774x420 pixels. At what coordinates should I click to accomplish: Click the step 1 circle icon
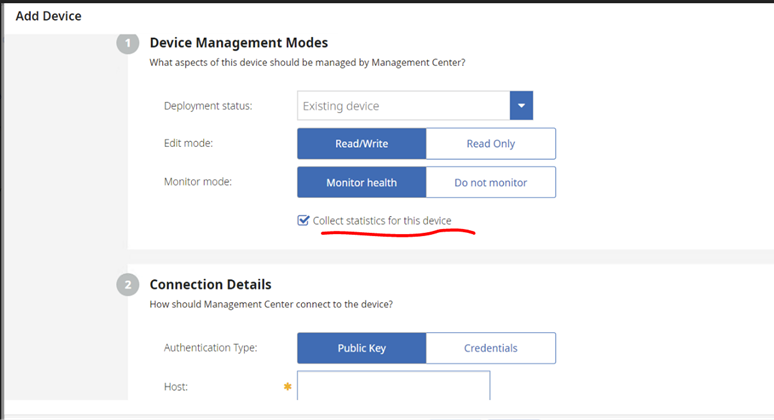coord(128,44)
